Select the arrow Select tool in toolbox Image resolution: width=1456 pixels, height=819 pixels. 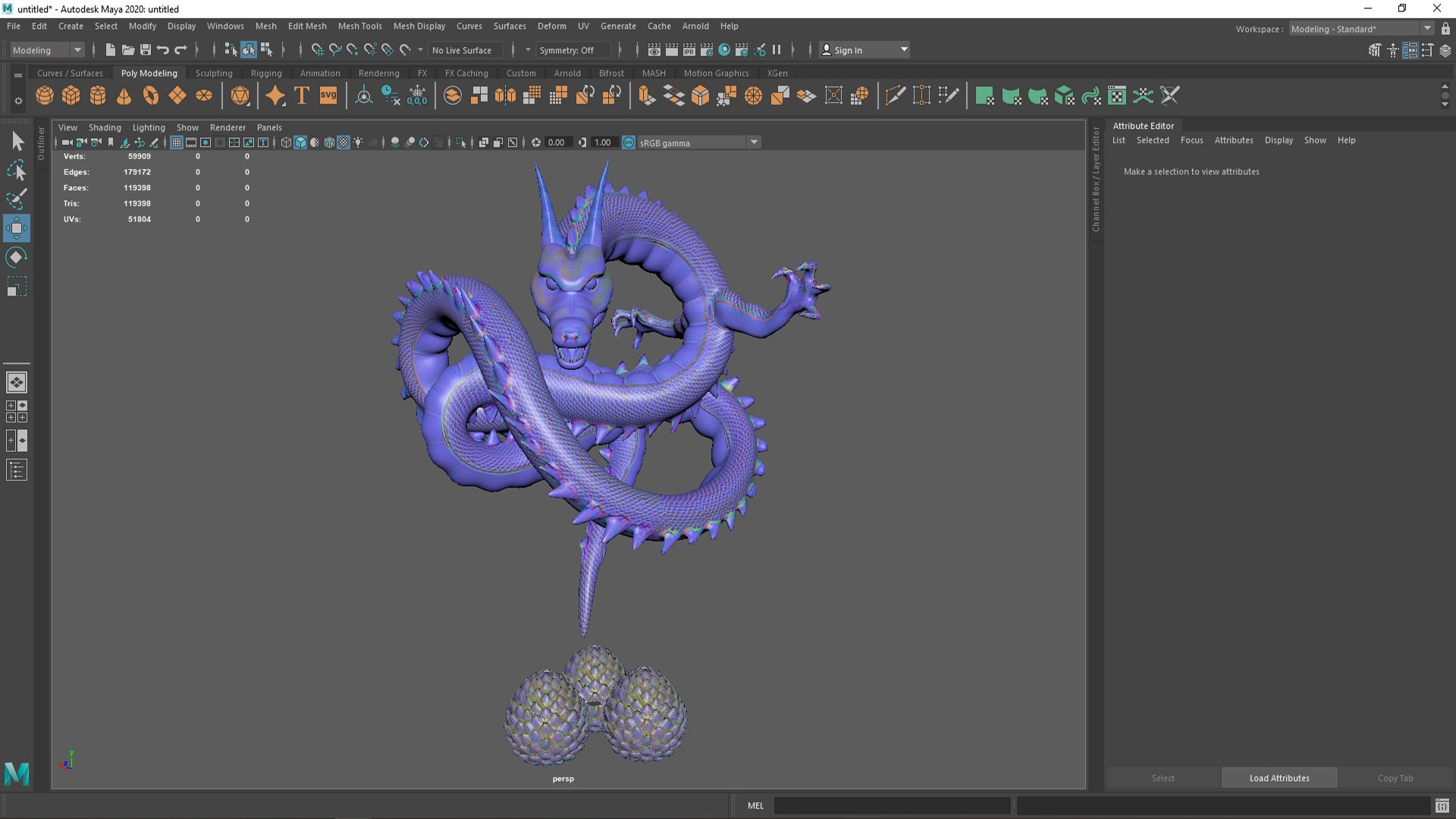tap(17, 142)
